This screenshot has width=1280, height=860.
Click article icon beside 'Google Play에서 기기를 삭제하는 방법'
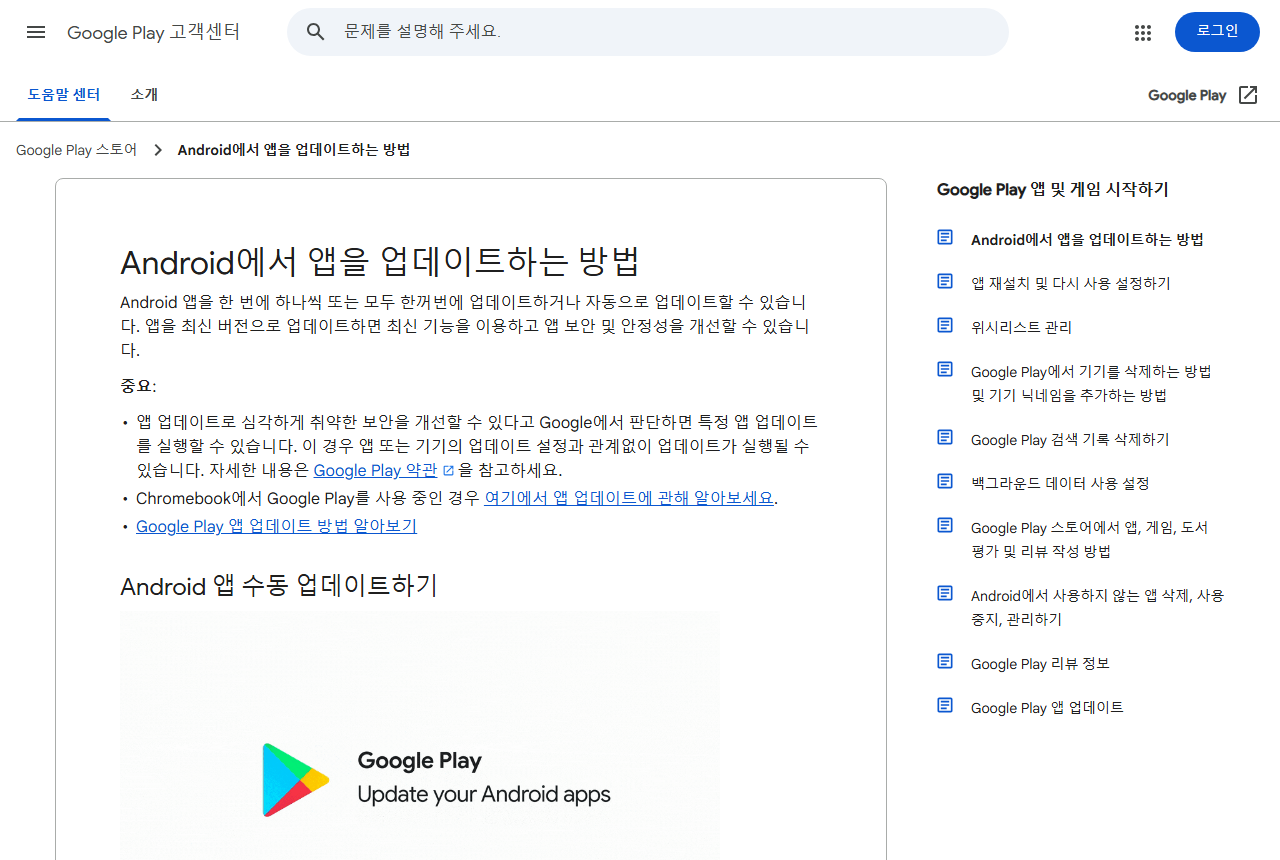pyautogui.click(x=945, y=369)
